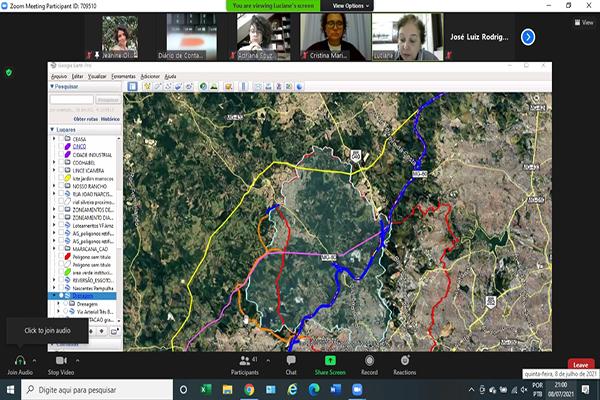
Task: Check the COOHABEL folder checkbox
Action: 60,162
